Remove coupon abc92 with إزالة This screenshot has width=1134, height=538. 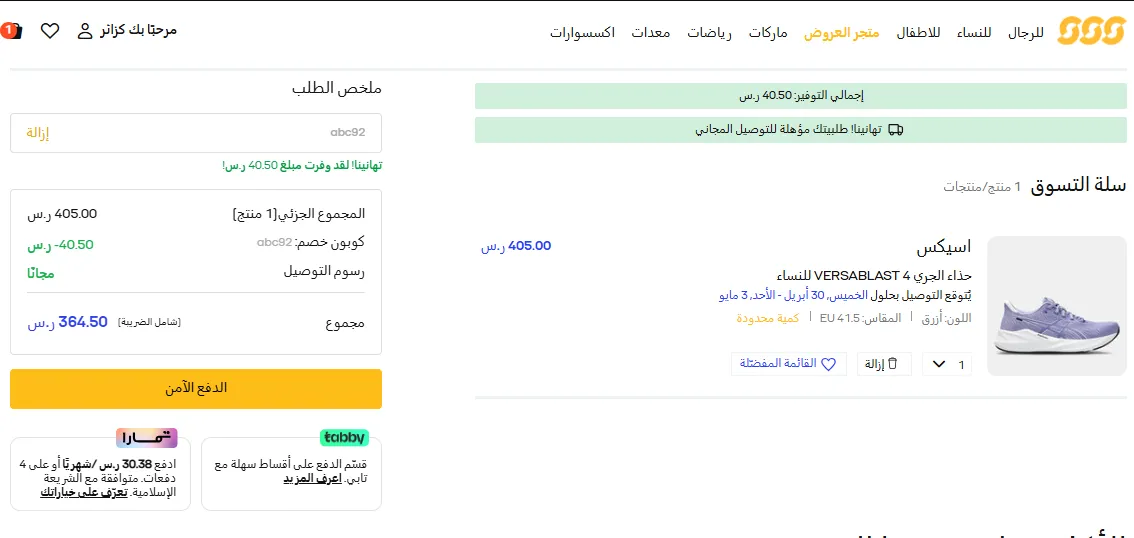37,133
